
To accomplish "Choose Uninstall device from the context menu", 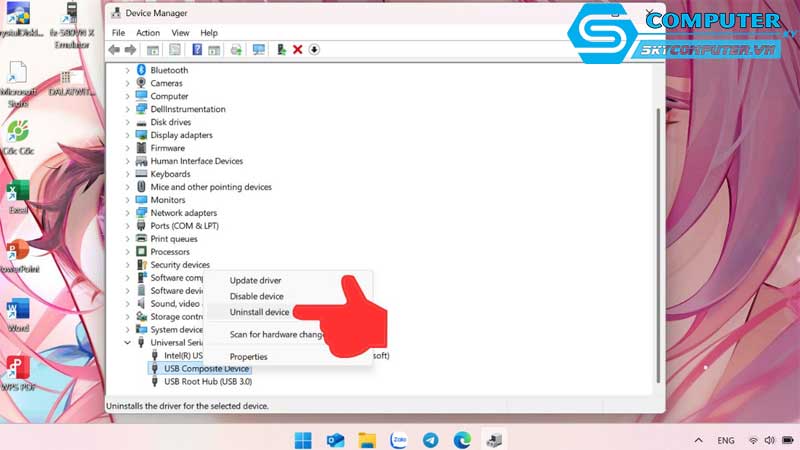I will (x=259, y=312).
